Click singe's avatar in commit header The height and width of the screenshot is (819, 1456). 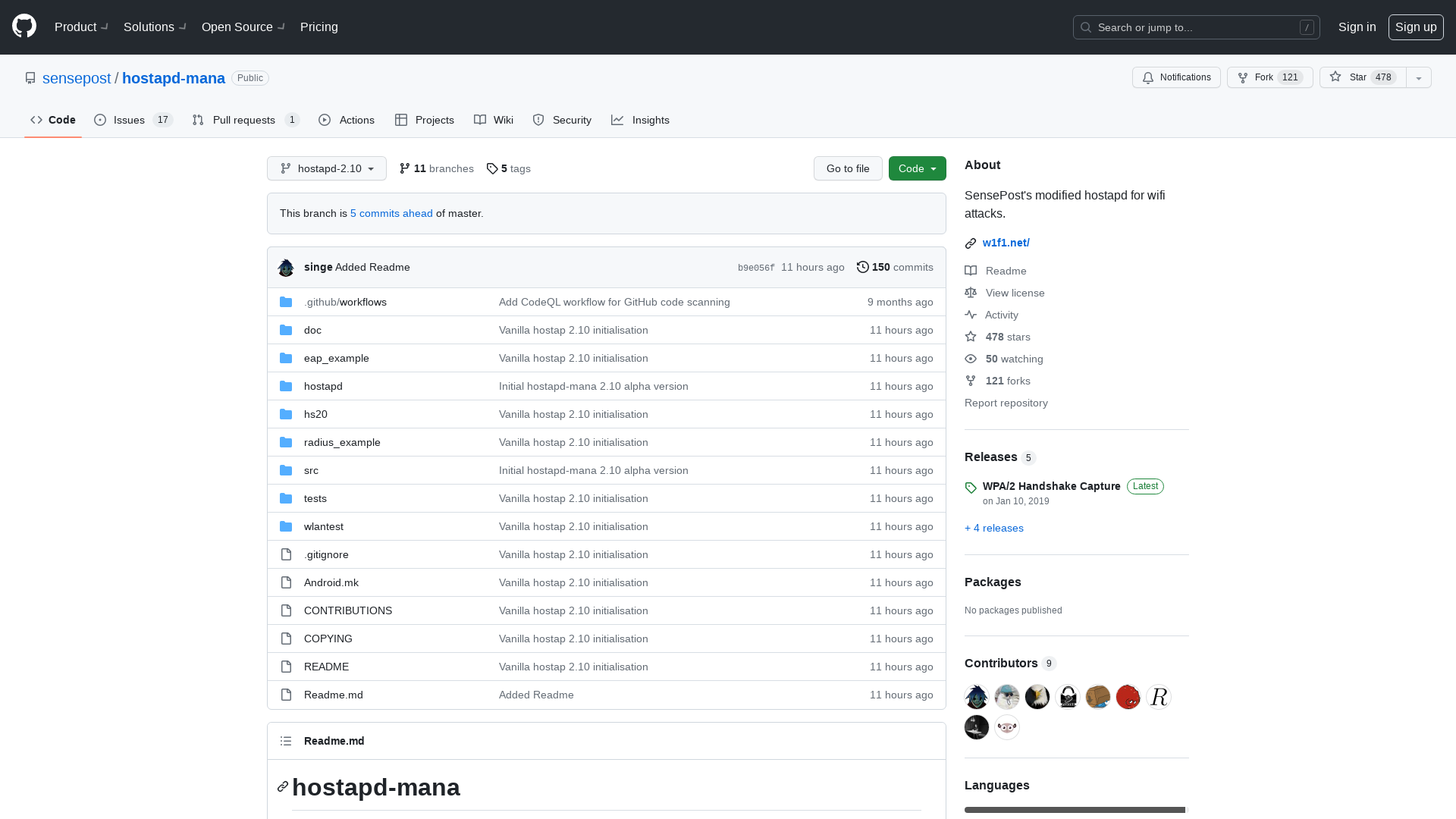(x=286, y=267)
